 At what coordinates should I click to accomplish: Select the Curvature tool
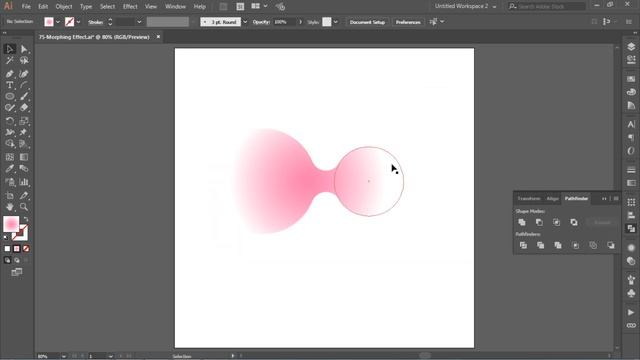(x=24, y=74)
